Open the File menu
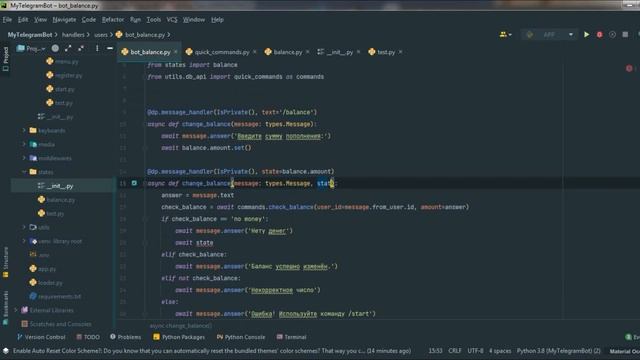This screenshot has height=360, width=640. tap(7, 20)
